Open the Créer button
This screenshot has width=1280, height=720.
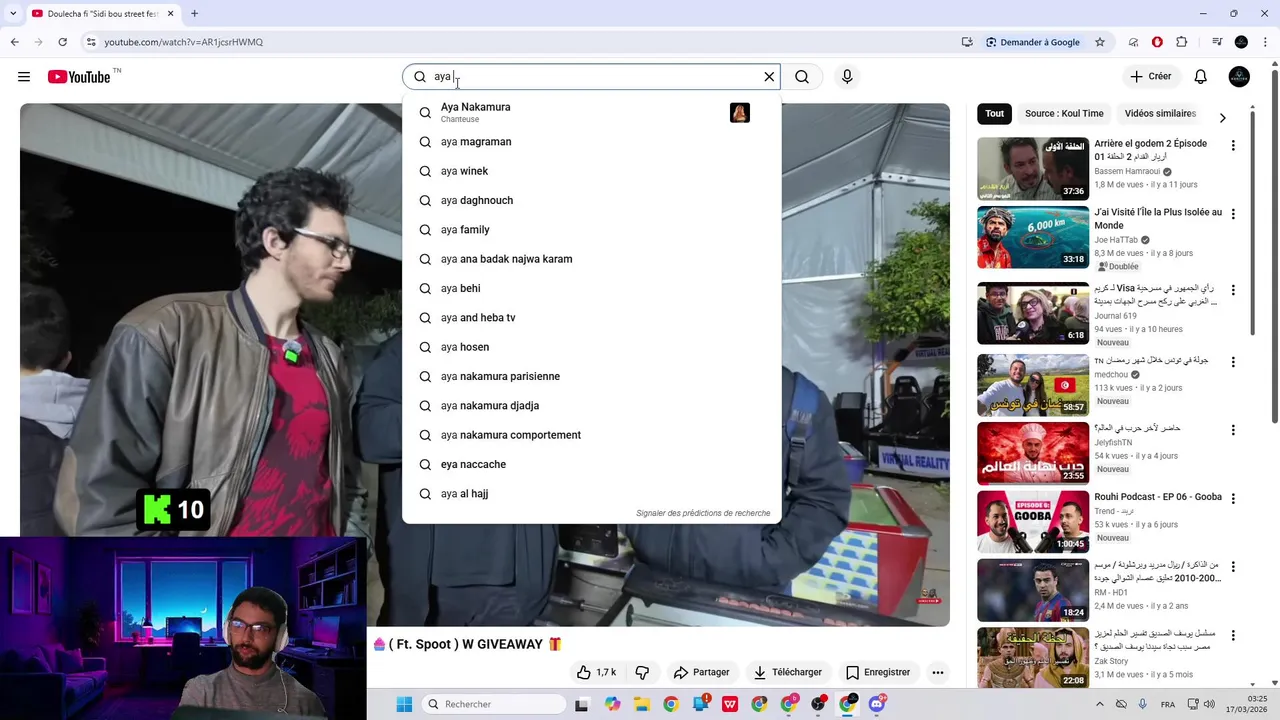(1150, 77)
